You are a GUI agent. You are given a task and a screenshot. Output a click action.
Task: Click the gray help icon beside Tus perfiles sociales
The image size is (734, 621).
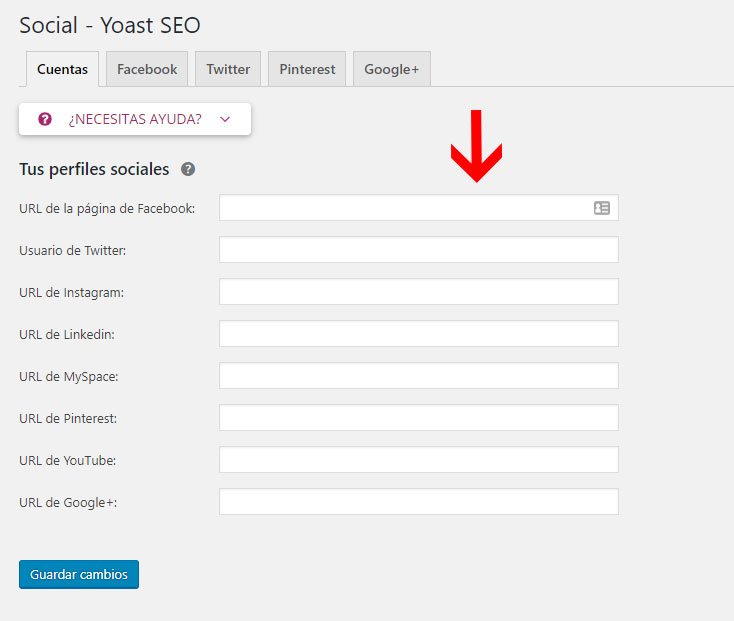click(x=188, y=169)
